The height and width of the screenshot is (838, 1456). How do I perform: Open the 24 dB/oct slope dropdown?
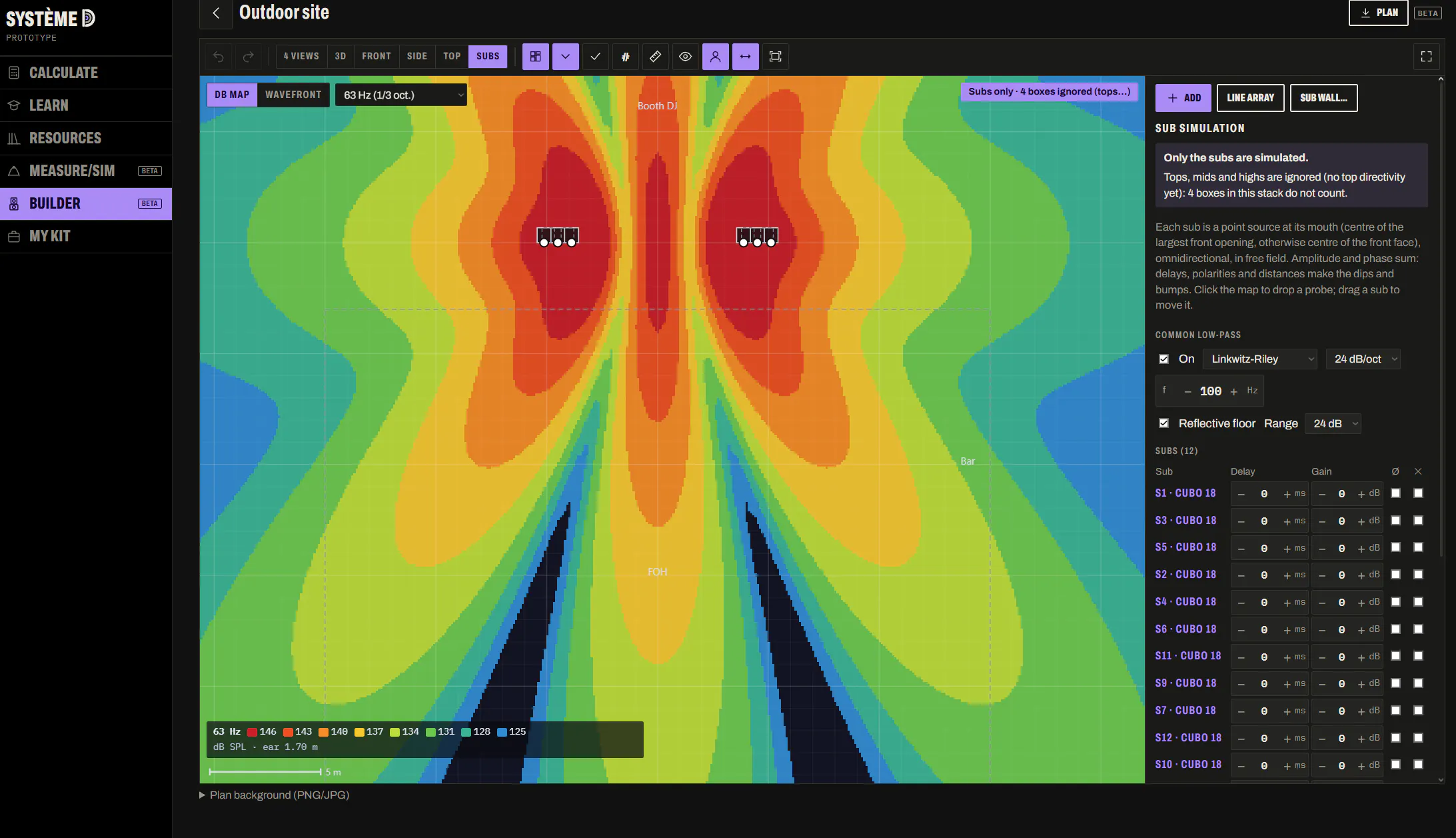pos(1363,359)
